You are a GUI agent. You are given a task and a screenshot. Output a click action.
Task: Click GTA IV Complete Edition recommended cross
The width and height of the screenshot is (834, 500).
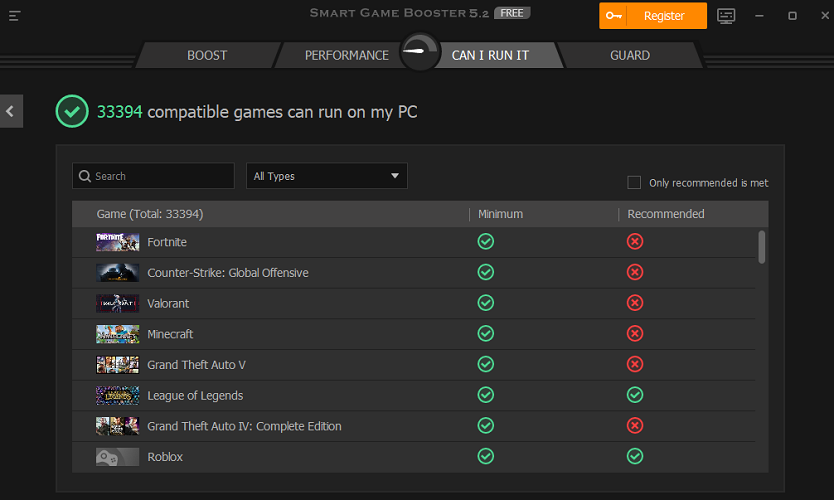coord(635,426)
